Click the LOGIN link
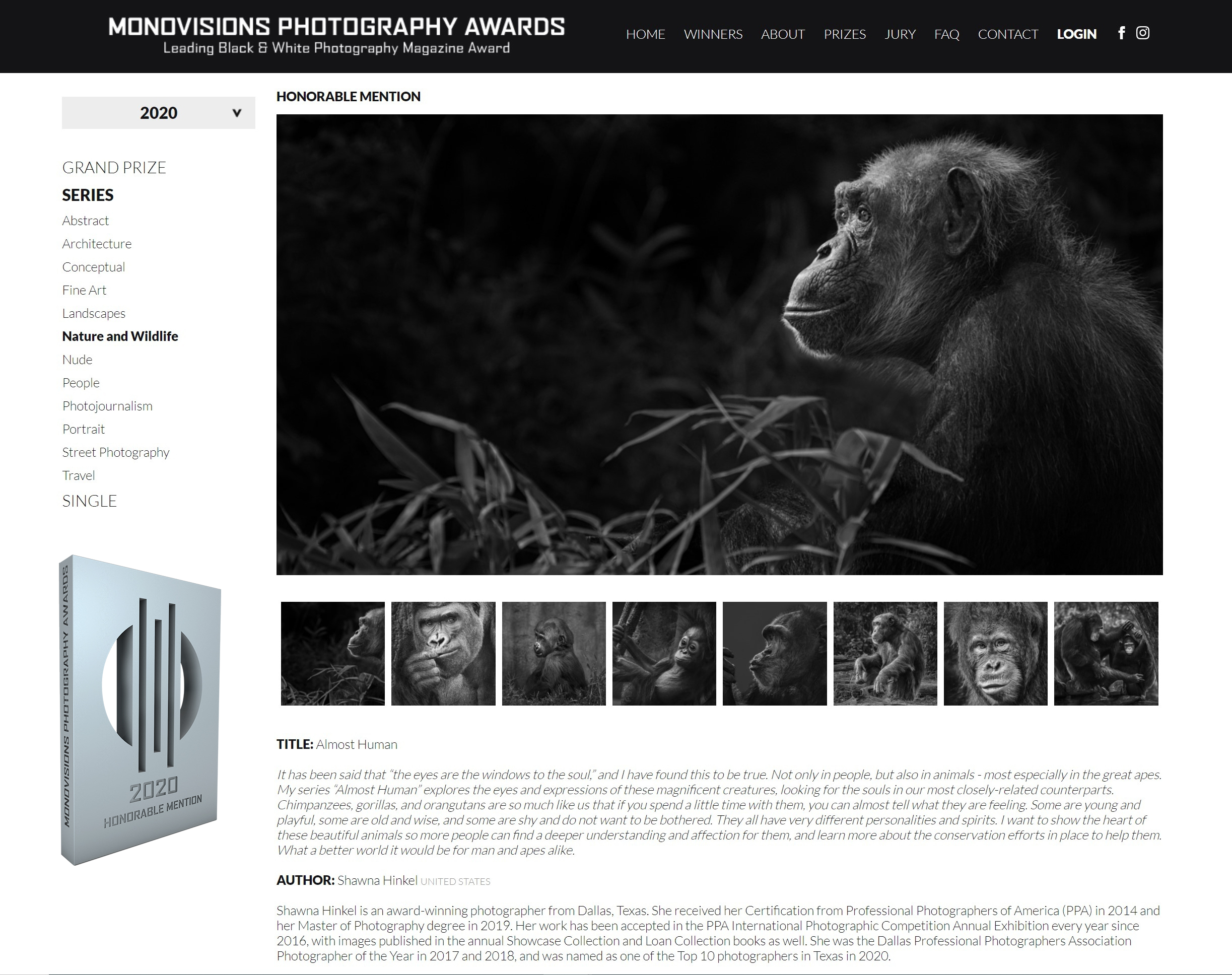This screenshot has height=975, width=1232. click(x=1076, y=34)
